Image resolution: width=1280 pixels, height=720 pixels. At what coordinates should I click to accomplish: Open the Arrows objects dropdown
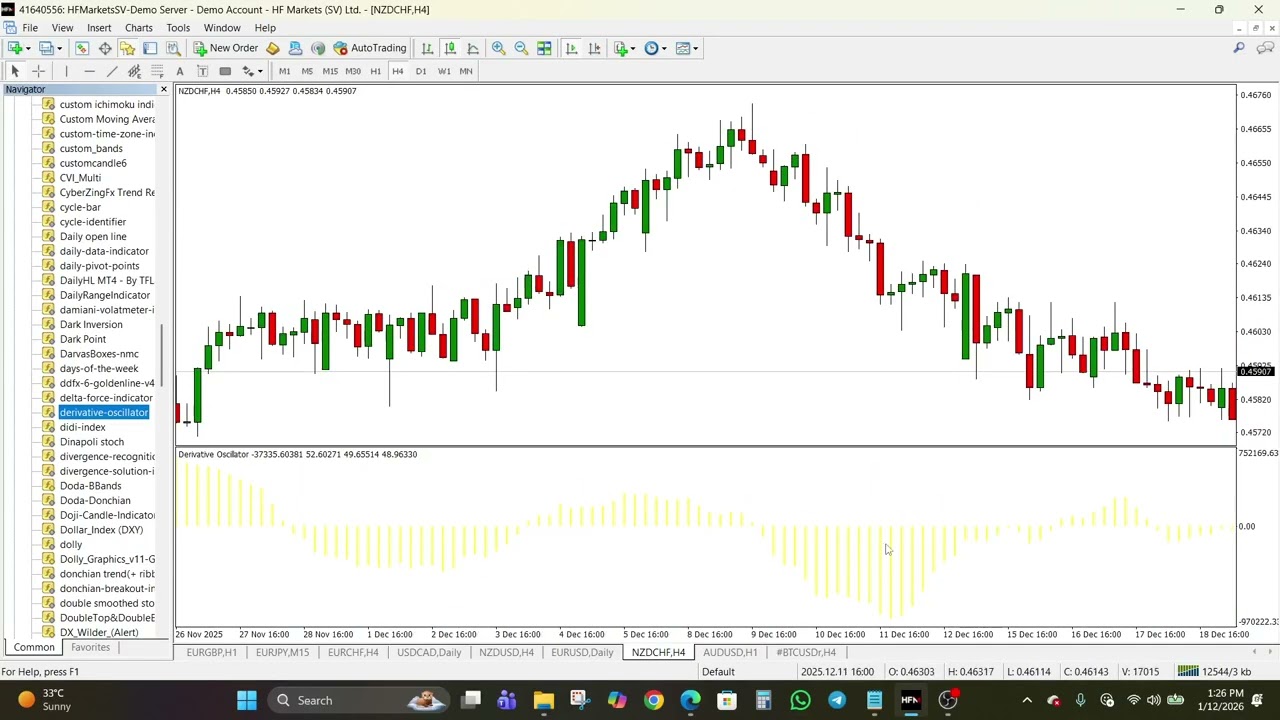252,71
